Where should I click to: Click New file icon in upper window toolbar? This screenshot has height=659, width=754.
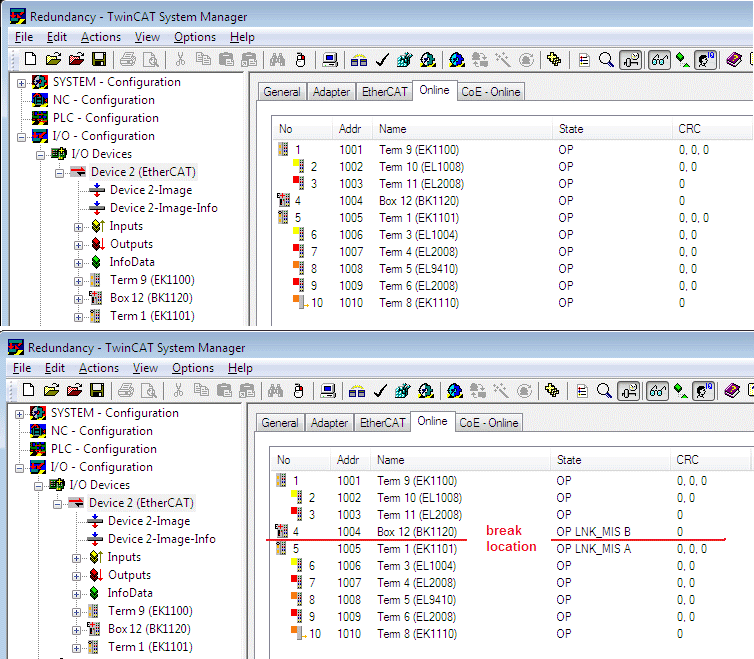pos(30,60)
